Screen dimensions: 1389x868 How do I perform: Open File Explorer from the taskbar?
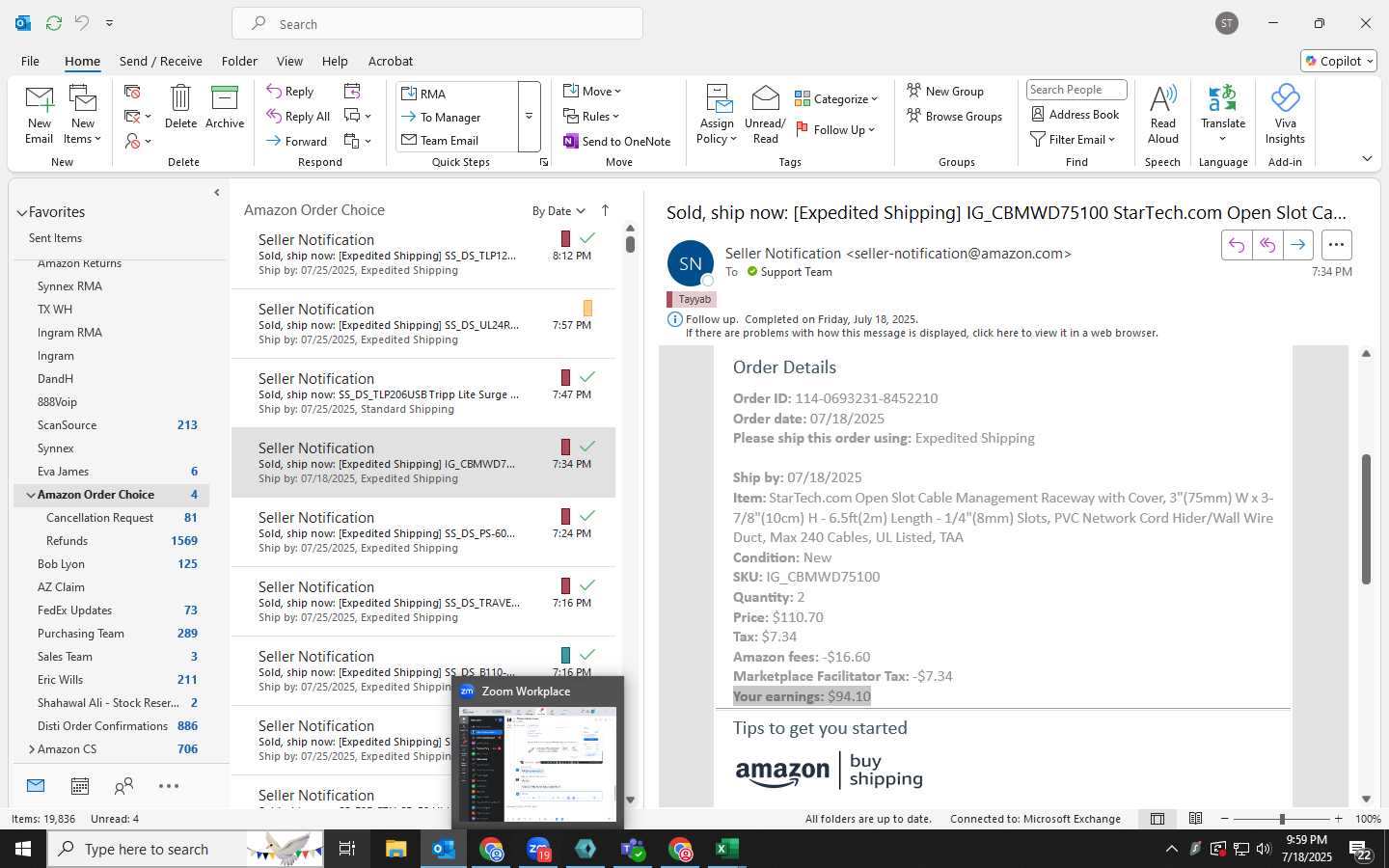pyautogui.click(x=396, y=849)
